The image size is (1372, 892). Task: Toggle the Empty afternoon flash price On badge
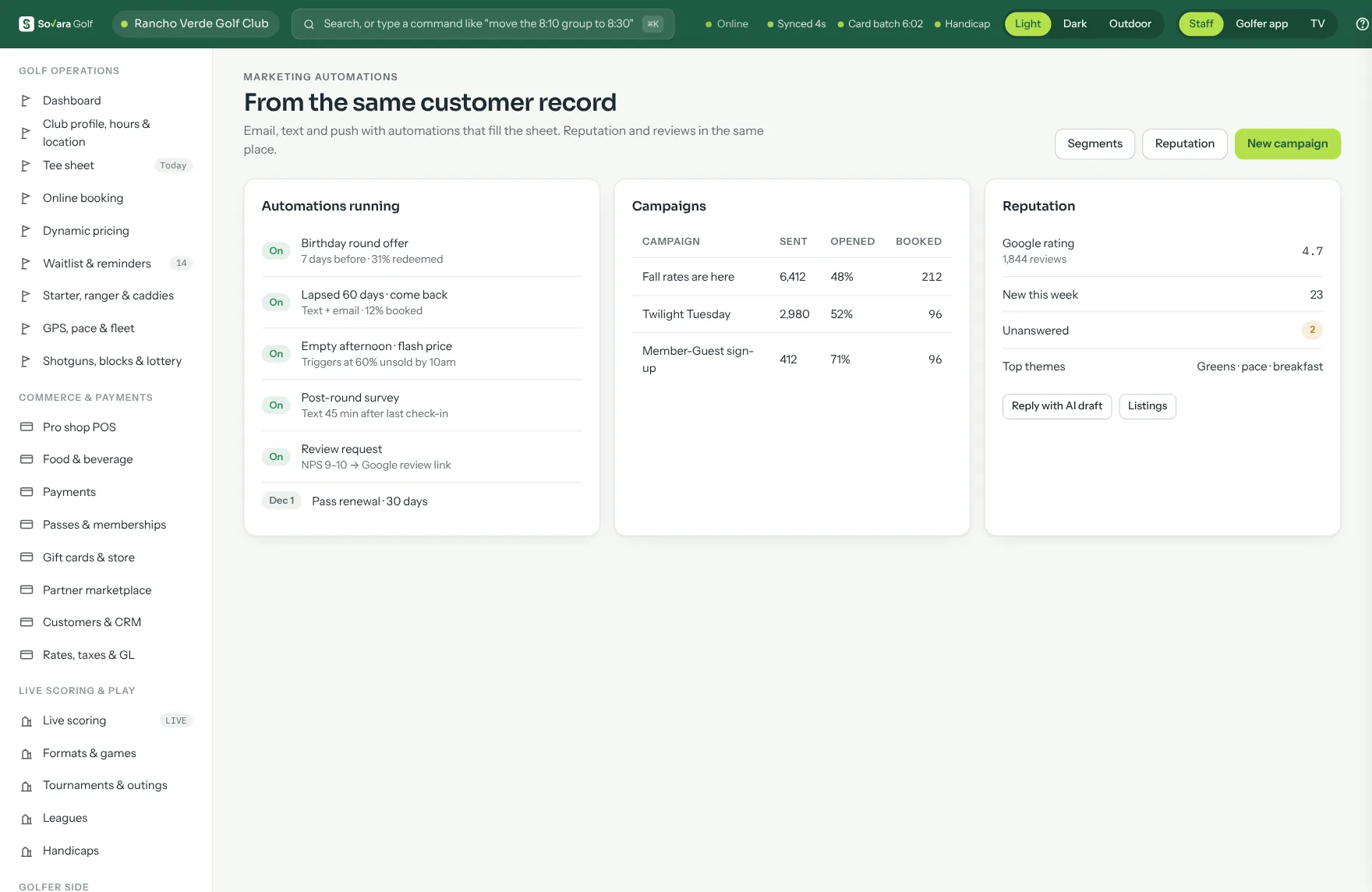point(276,354)
